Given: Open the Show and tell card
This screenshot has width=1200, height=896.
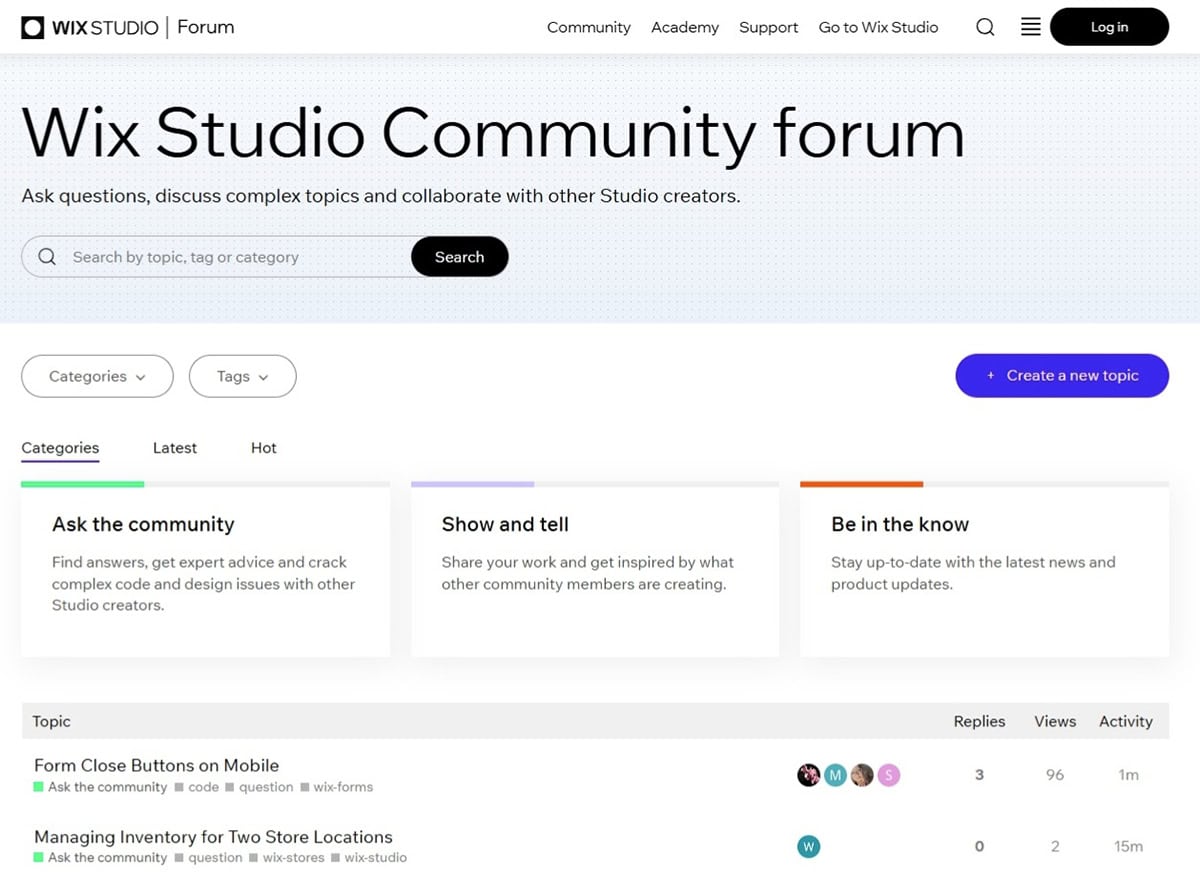Looking at the screenshot, I should pos(595,569).
